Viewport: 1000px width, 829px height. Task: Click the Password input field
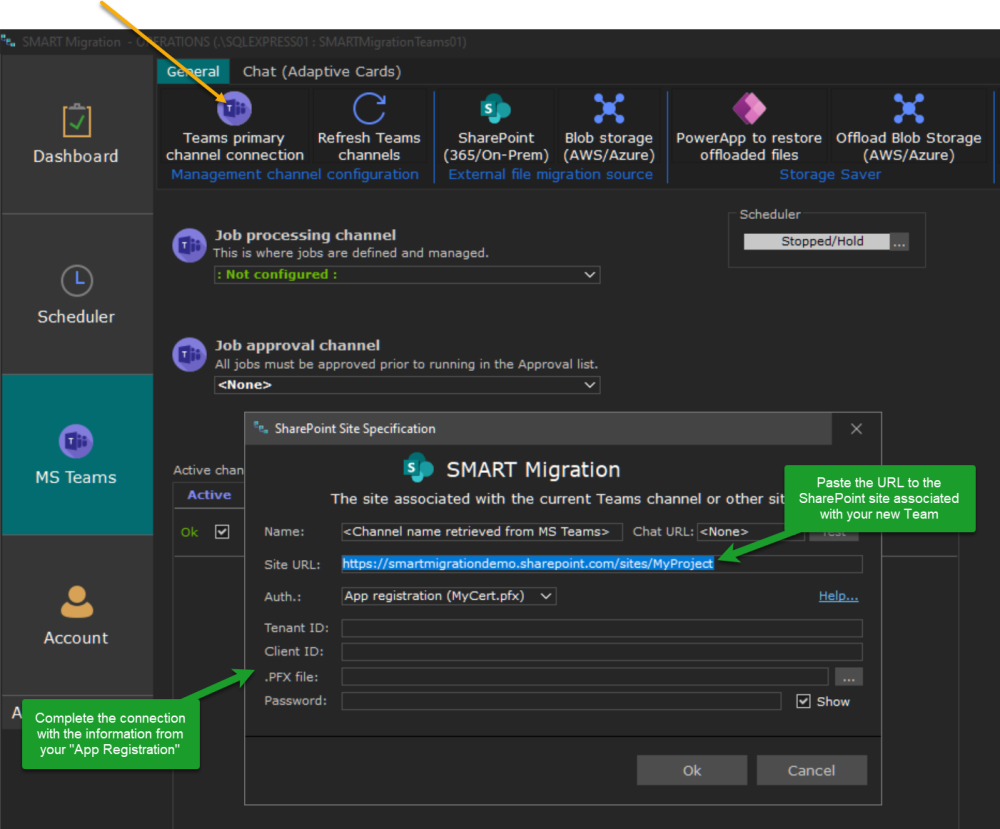point(561,701)
